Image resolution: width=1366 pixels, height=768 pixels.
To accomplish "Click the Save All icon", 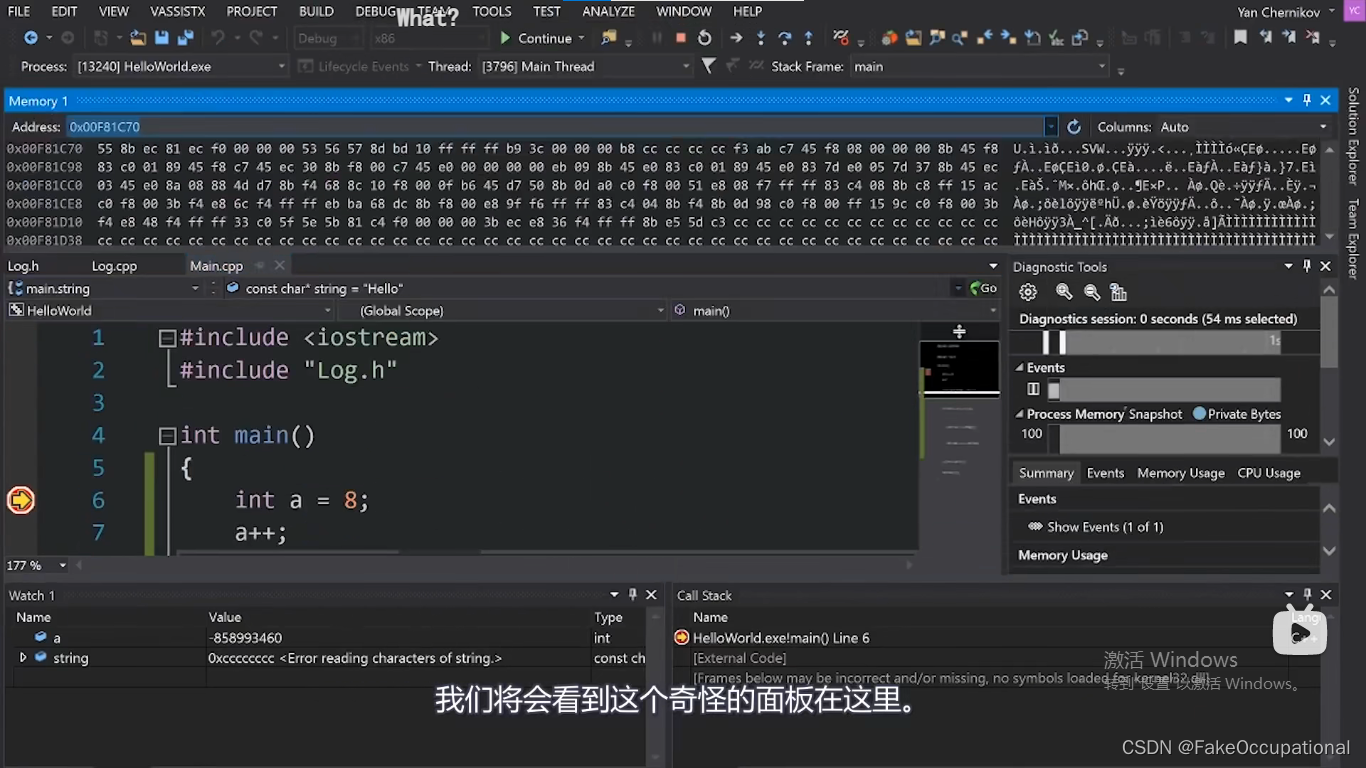I will pyautogui.click(x=185, y=38).
